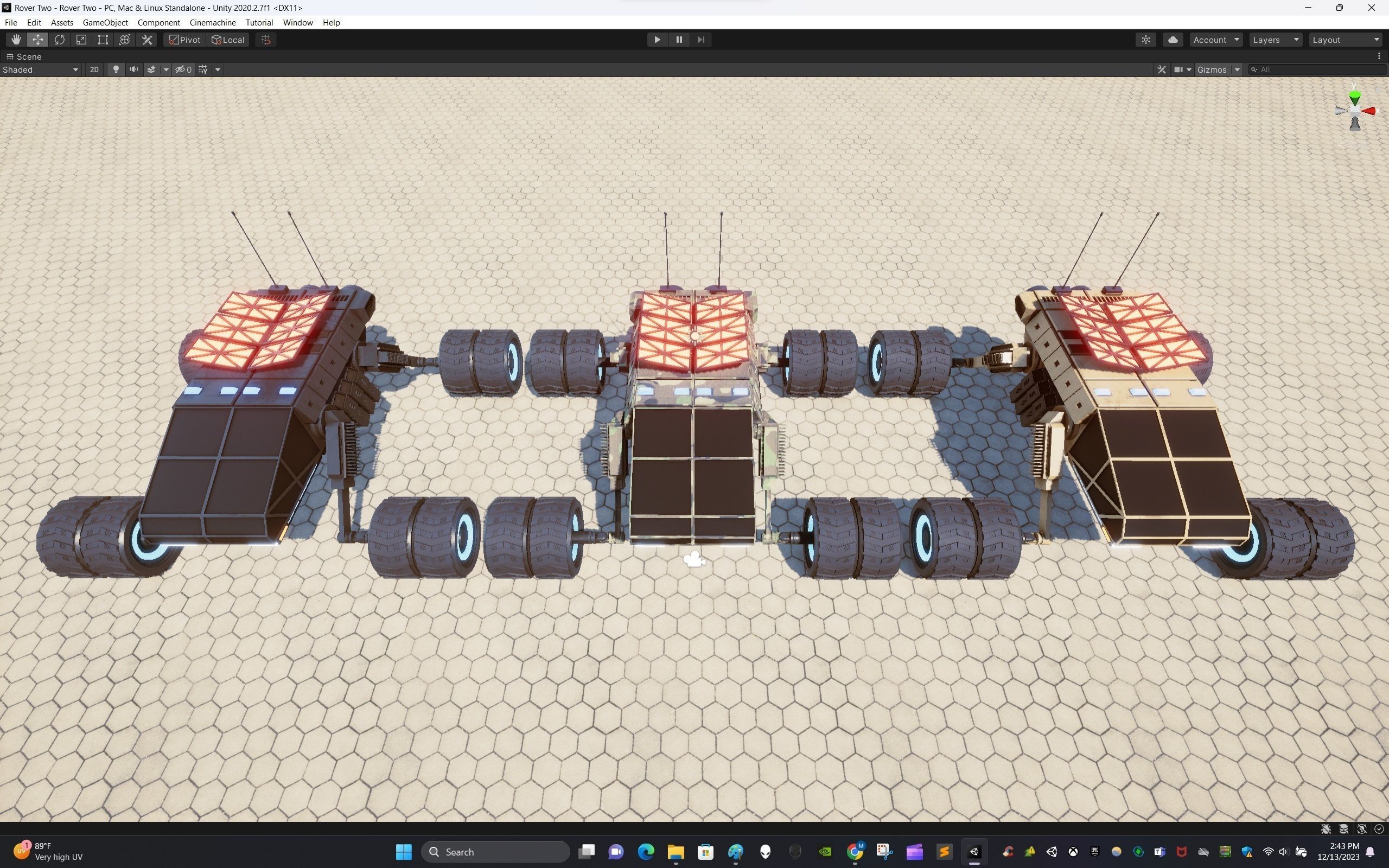Open the Collab cloud icon
Screen dimensions: 1389x868
(x=1173, y=40)
